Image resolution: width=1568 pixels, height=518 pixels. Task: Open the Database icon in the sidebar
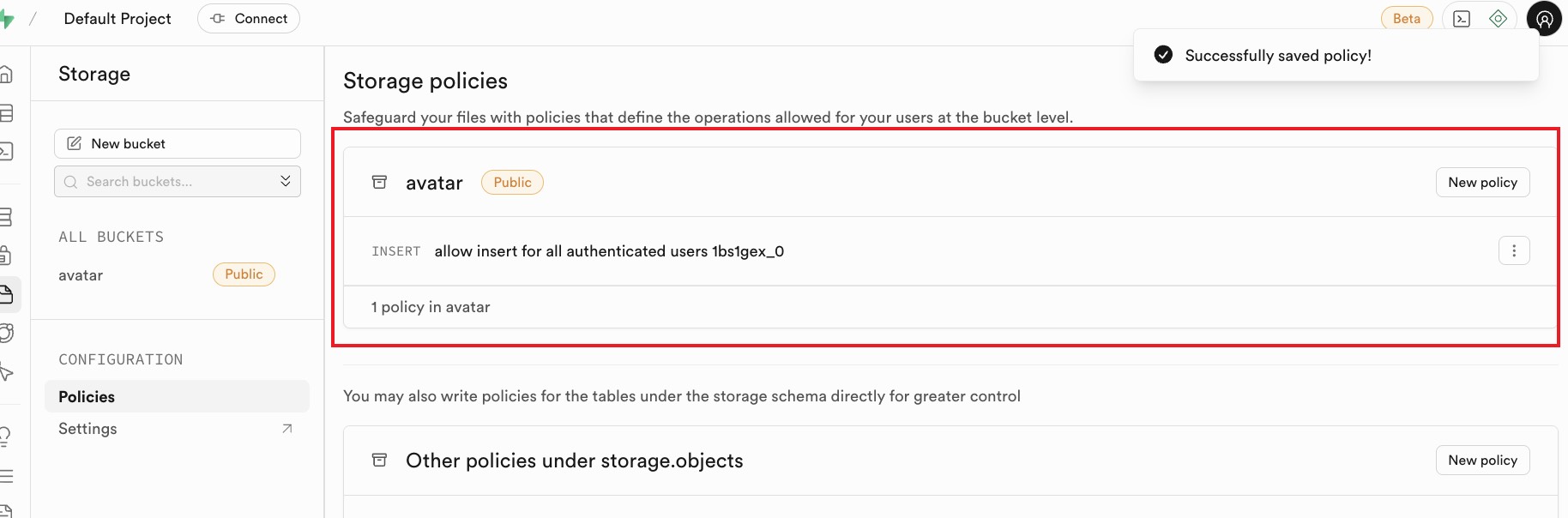[x=6, y=217]
